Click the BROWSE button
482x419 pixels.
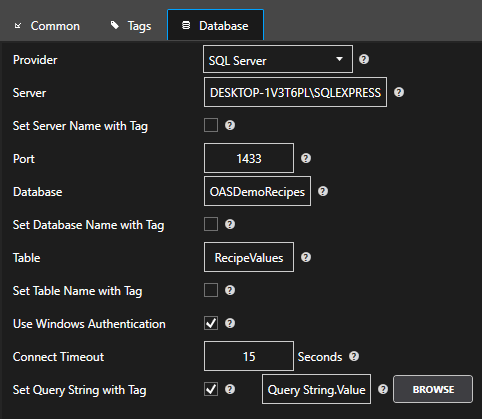click(433, 389)
